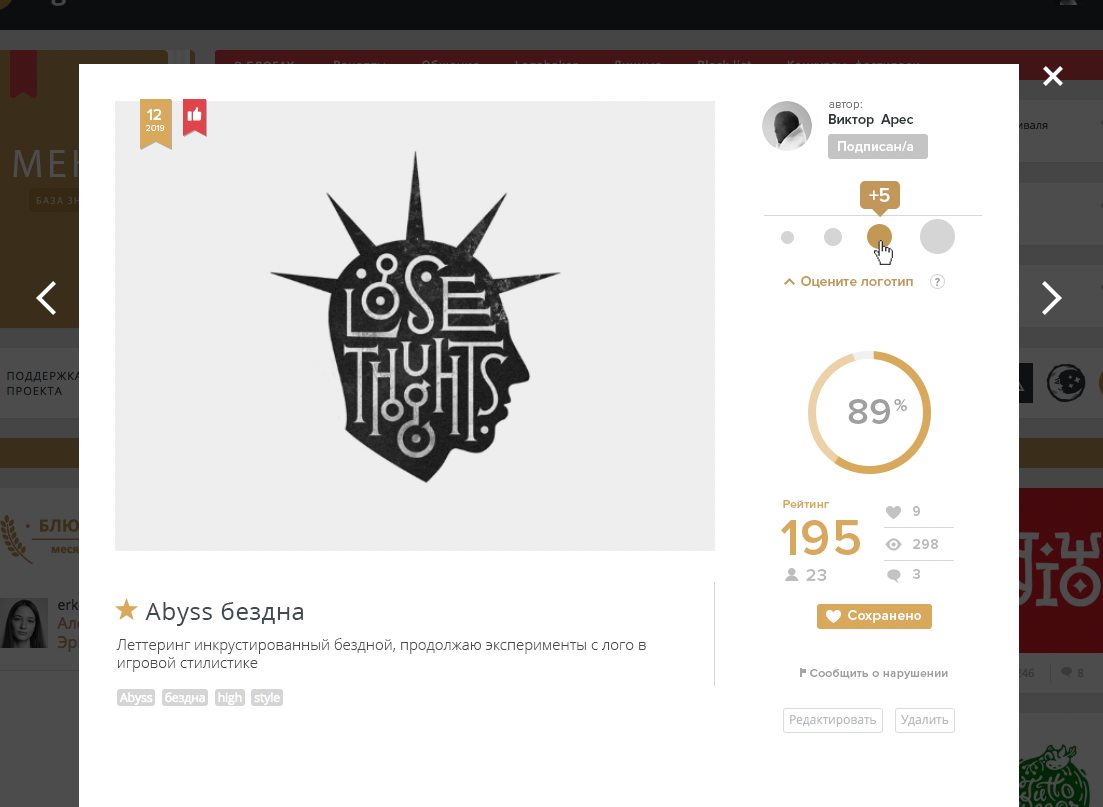Open the Сообщить о нарушении link

click(x=873, y=673)
